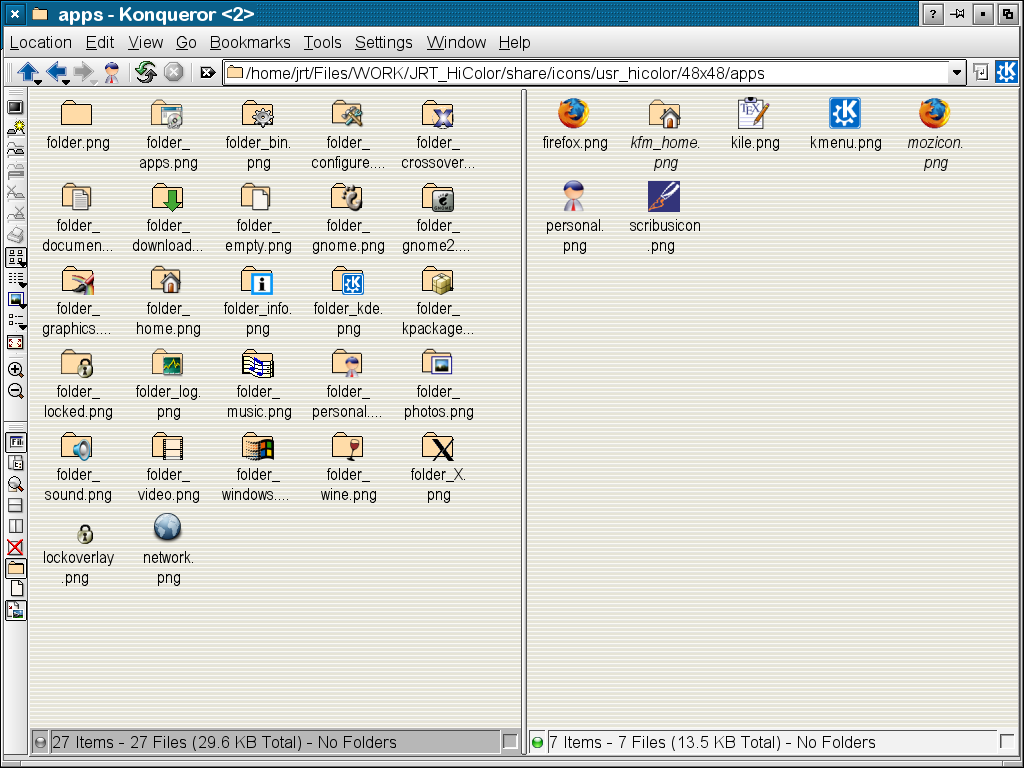Open the Go menu
The height and width of the screenshot is (768, 1024).
186,42
